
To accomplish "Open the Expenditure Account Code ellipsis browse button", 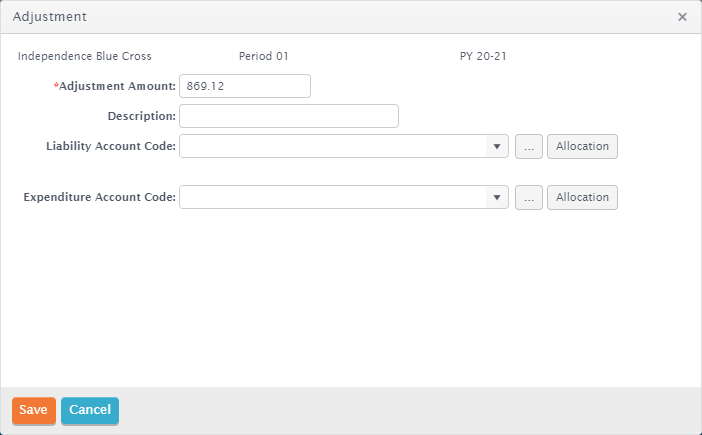I will (x=529, y=197).
